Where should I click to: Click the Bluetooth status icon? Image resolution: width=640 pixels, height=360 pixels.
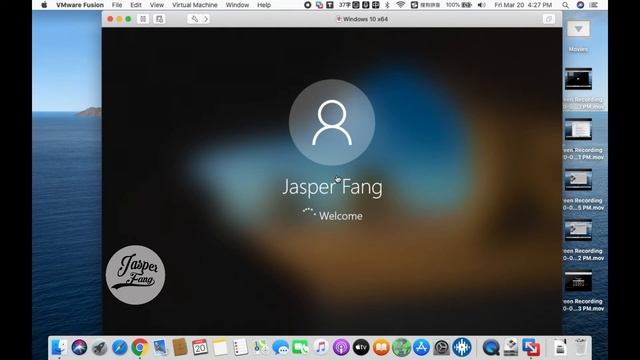point(387,5)
